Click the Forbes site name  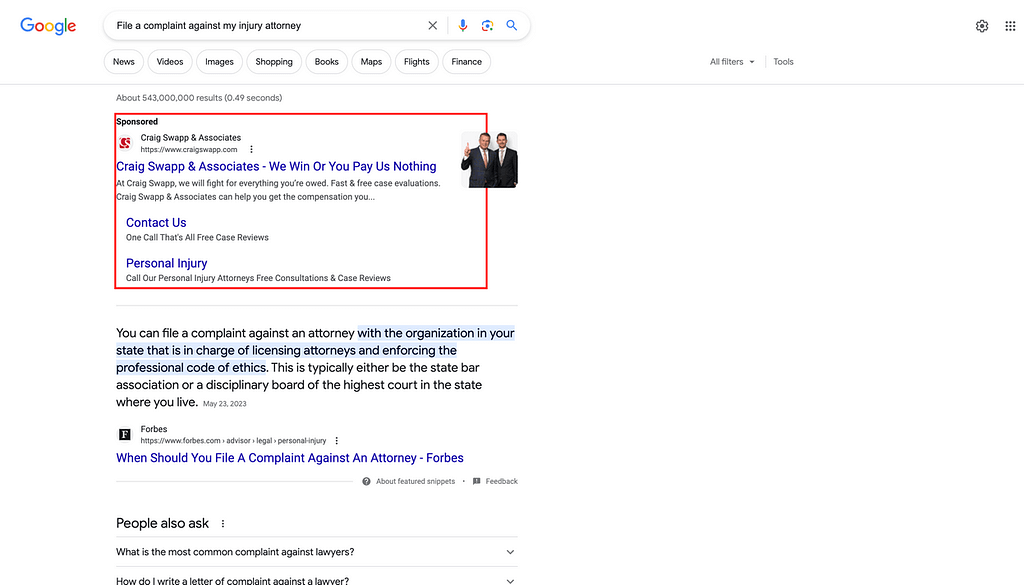(153, 429)
